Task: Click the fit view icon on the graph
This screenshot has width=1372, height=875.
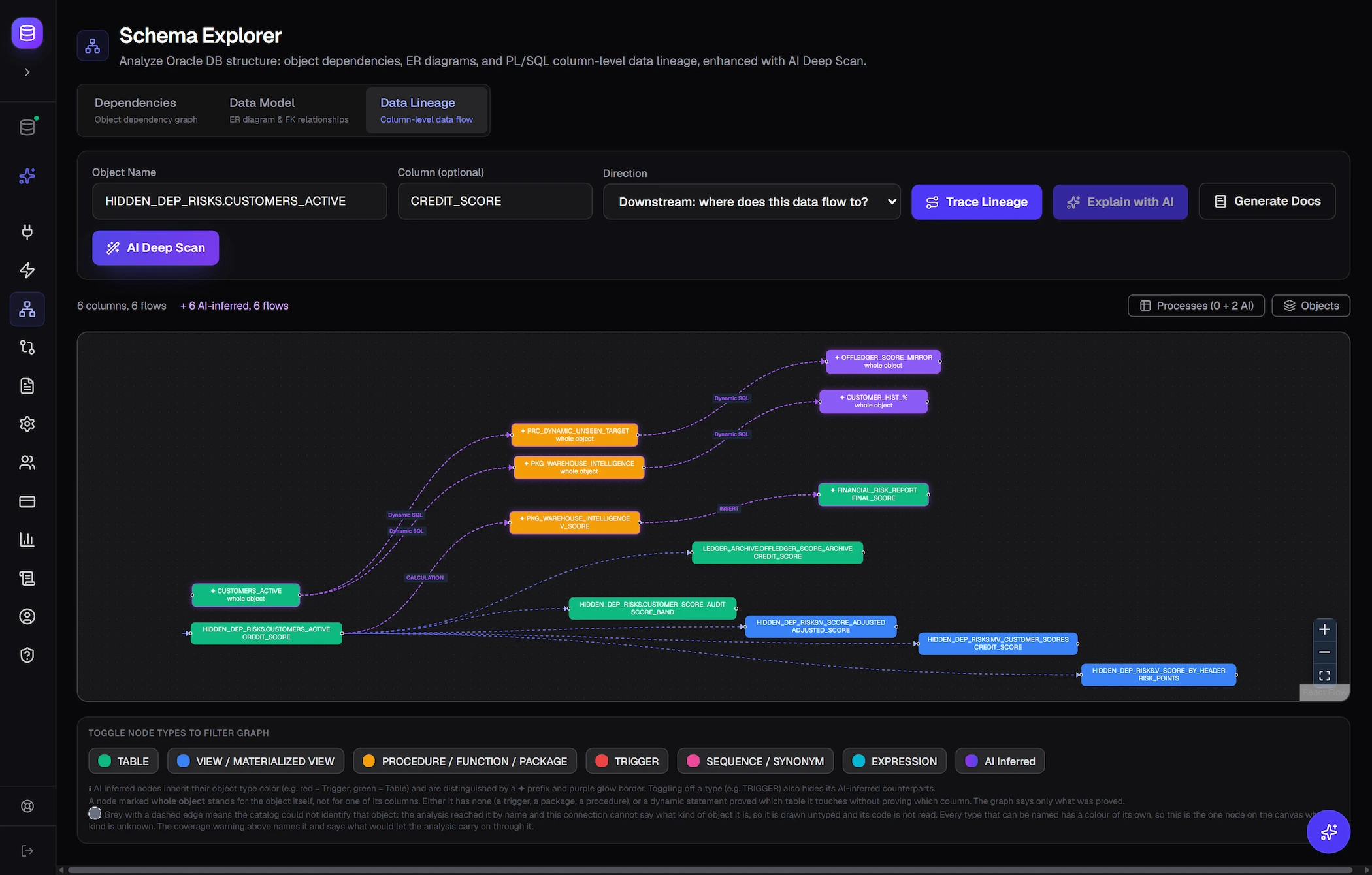Action: [1324, 675]
